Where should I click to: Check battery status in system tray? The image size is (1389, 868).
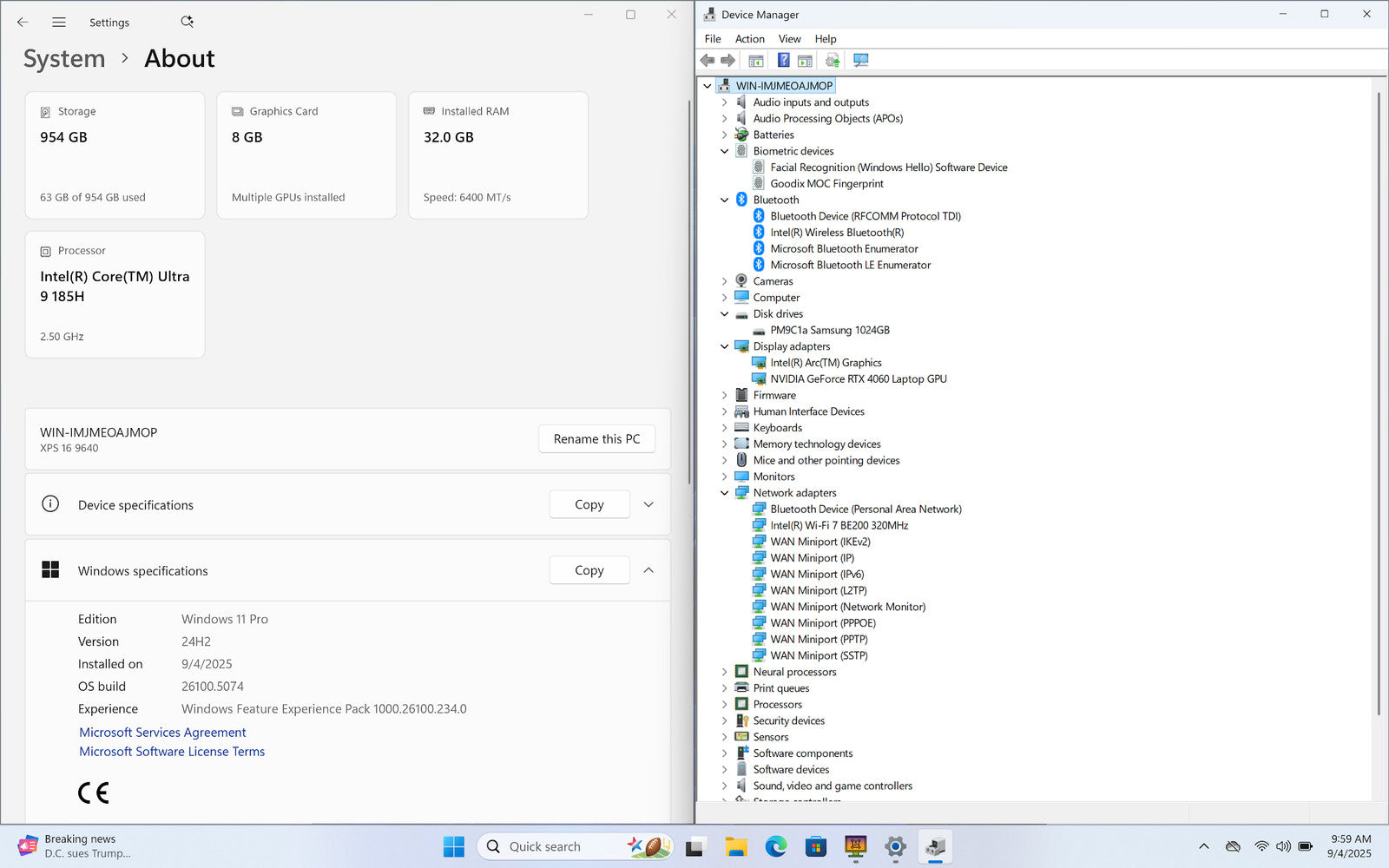(x=1306, y=846)
